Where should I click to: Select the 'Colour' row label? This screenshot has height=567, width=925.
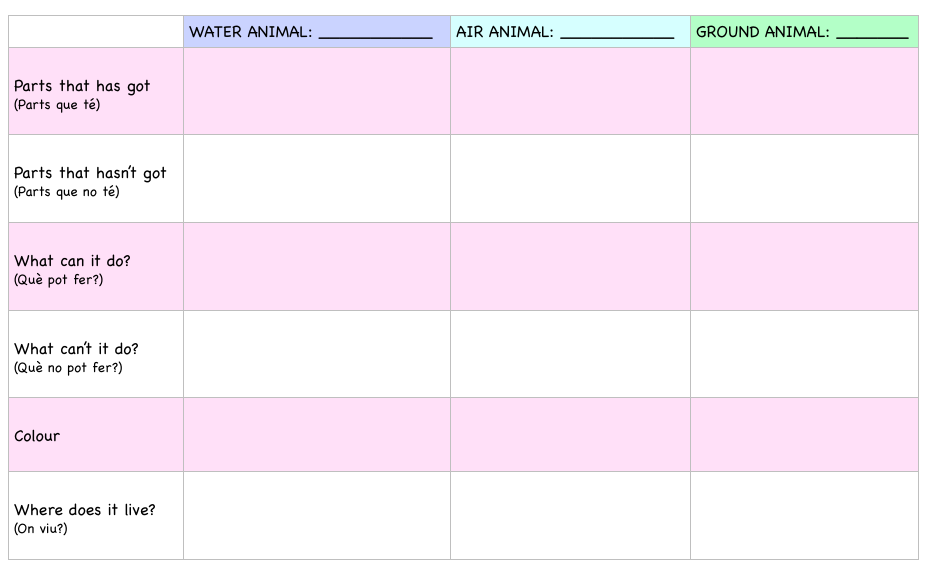click(x=37, y=436)
